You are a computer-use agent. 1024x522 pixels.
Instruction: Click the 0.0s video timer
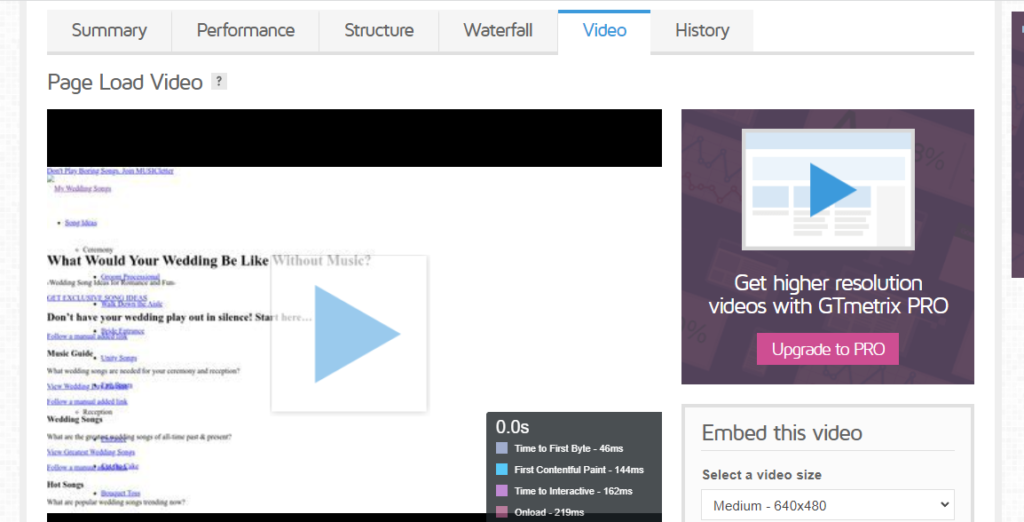(x=512, y=427)
